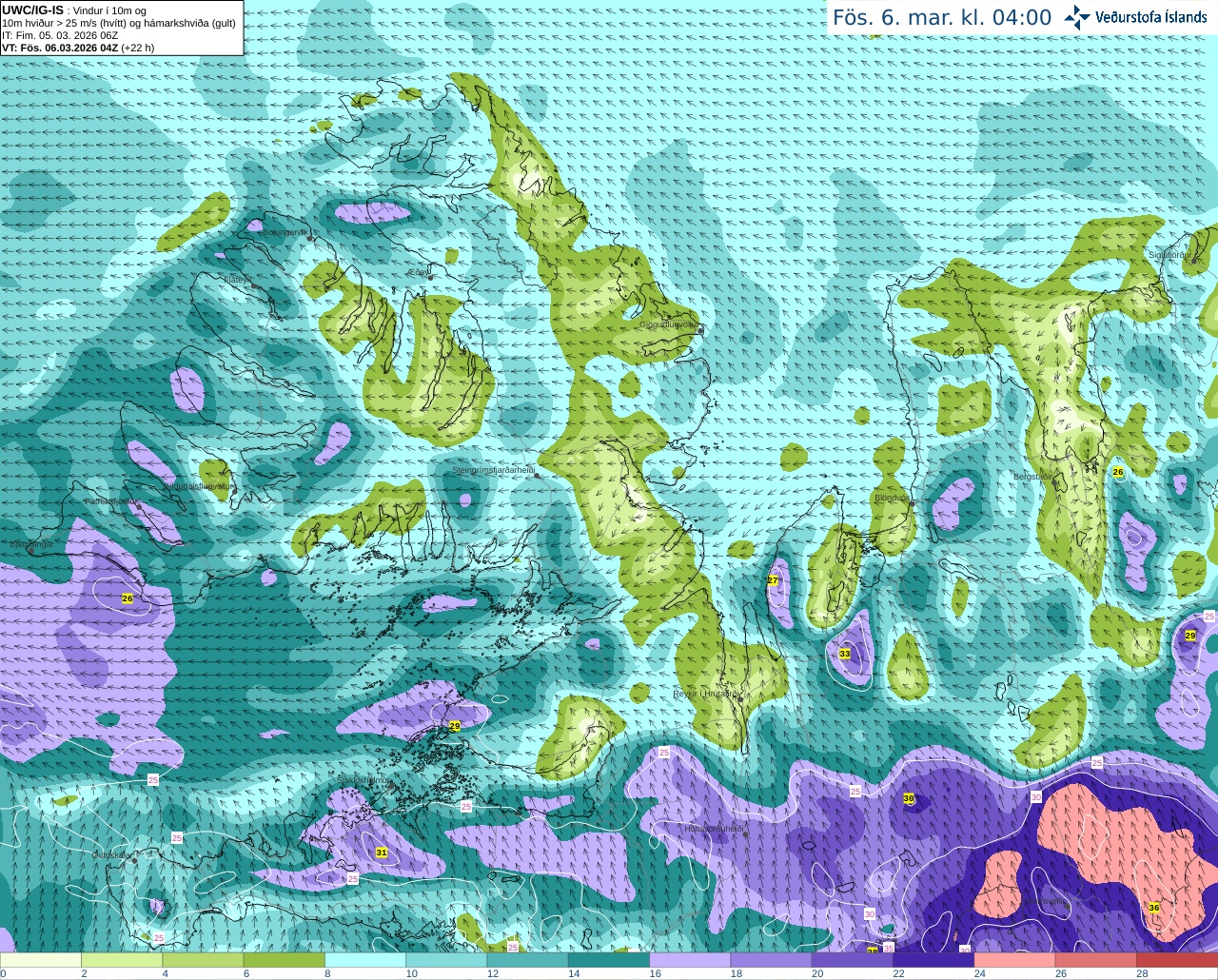
Task: Select the 2–4 m/s light green legend swatch
Action: (122, 960)
